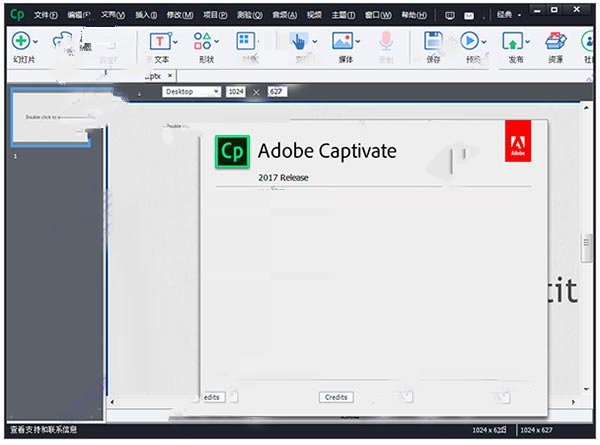Click the envelope mail icon in the menu bar
600x445 pixels.
(x=469, y=16)
